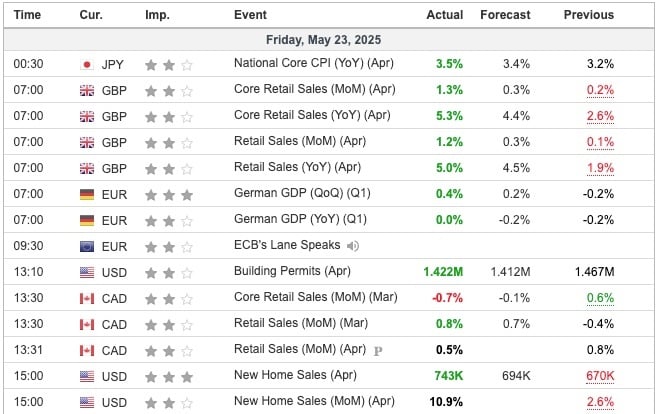Click revised previous value 2.6% for Core Retail Sales (YoY)
This screenshot has height=414, width=656.
click(x=600, y=116)
